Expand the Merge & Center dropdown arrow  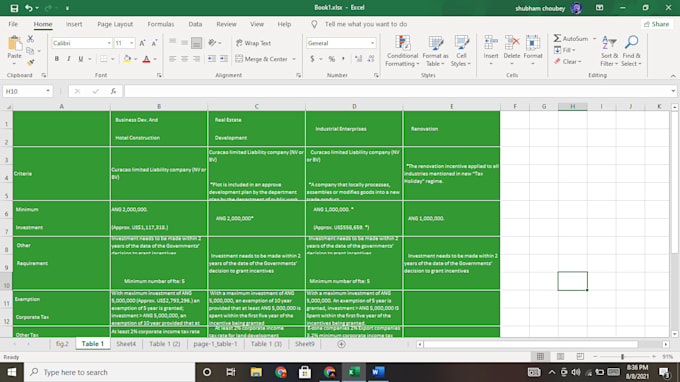pyautogui.click(x=294, y=59)
